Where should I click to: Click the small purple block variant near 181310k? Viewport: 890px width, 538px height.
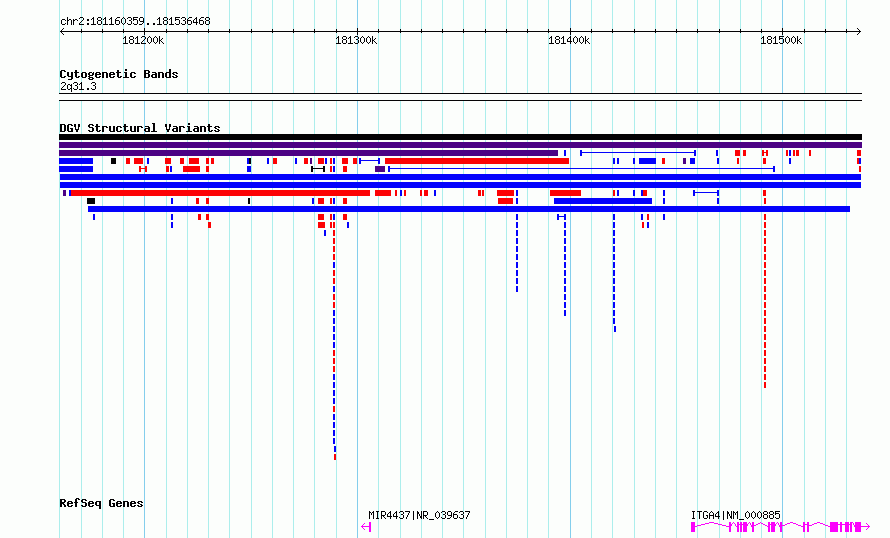380,169
